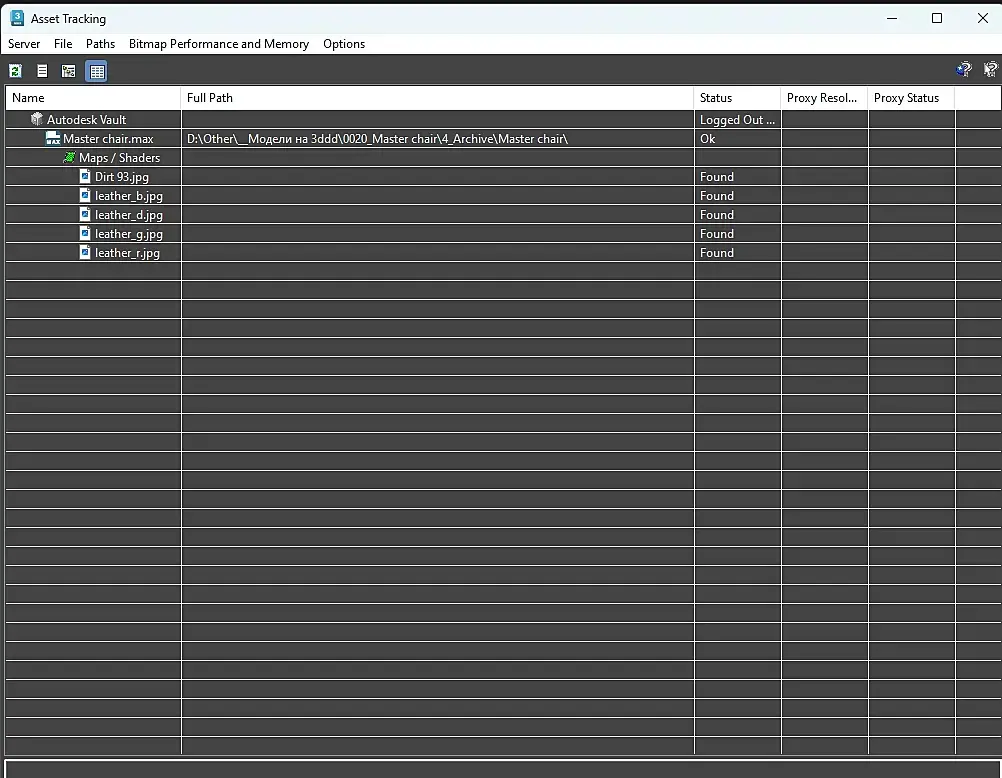Click the Autodesk Vault cube icon
The image size is (1002, 778).
37,119
